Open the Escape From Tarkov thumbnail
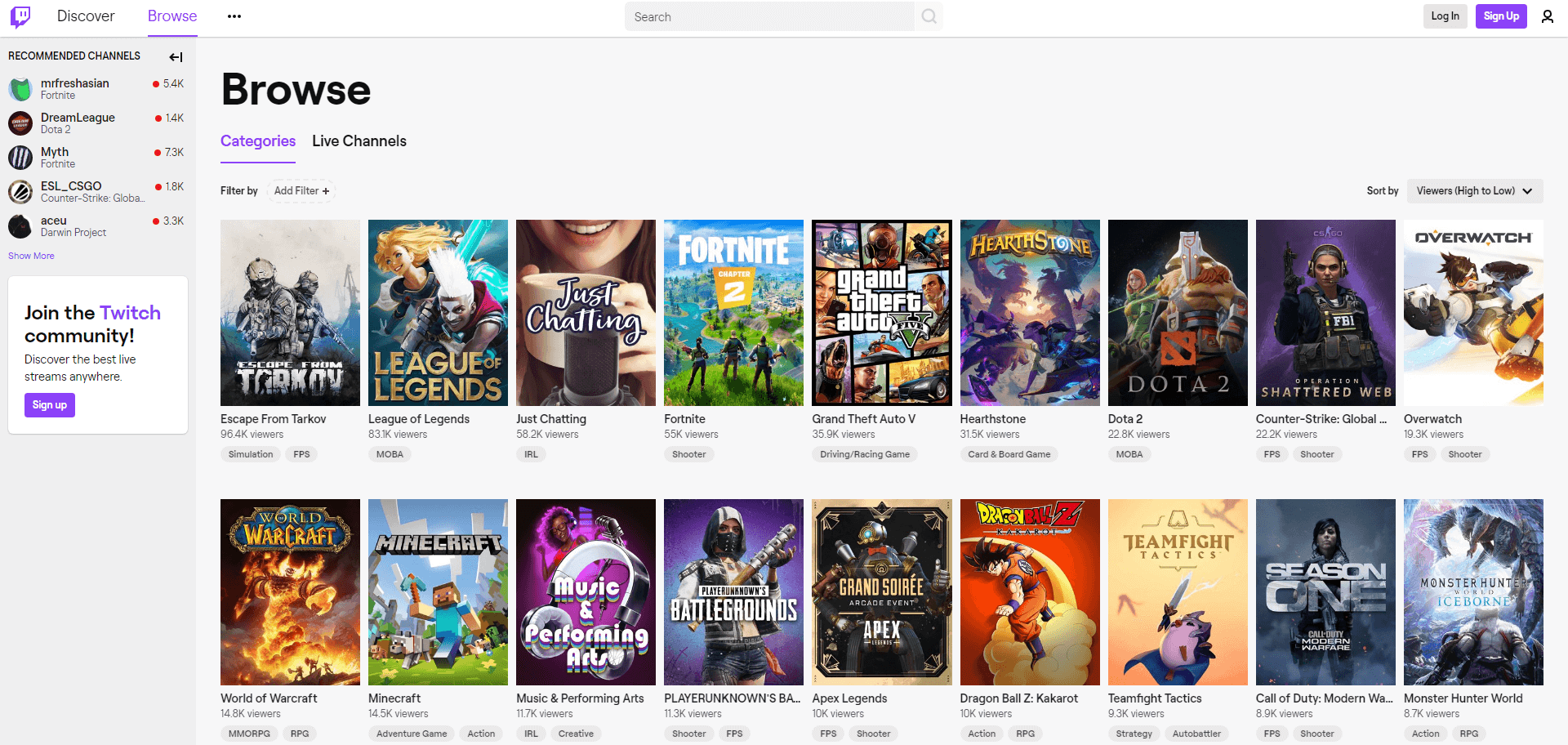1568x745 pixels. point(290,313)
